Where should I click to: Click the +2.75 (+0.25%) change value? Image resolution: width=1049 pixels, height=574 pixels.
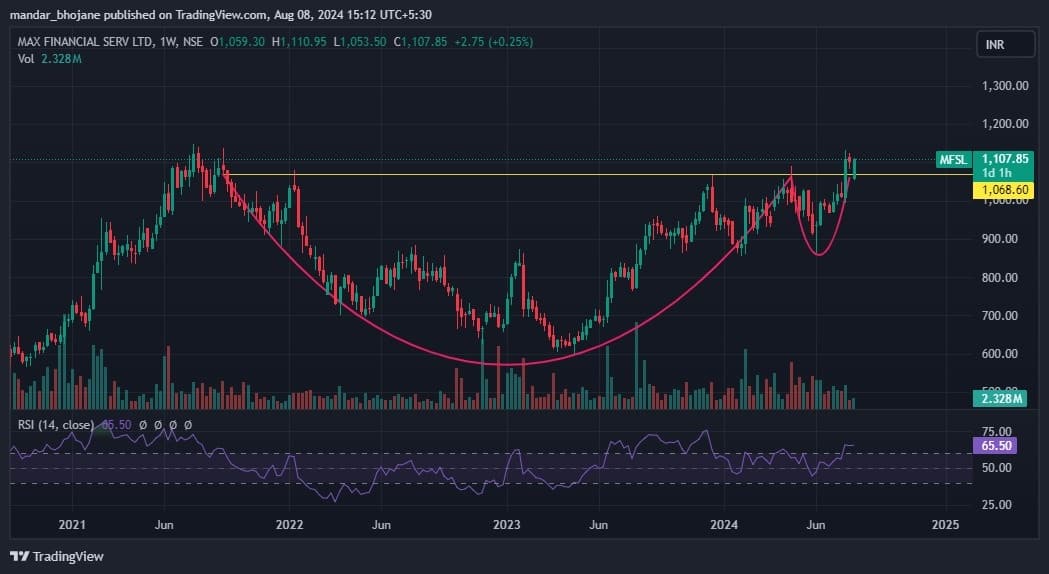[x=494, y=41]
